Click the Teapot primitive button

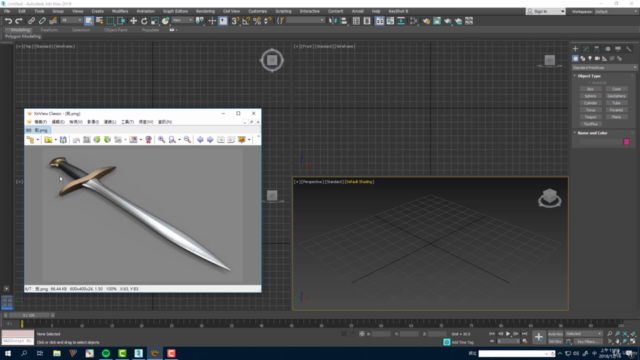590,117
